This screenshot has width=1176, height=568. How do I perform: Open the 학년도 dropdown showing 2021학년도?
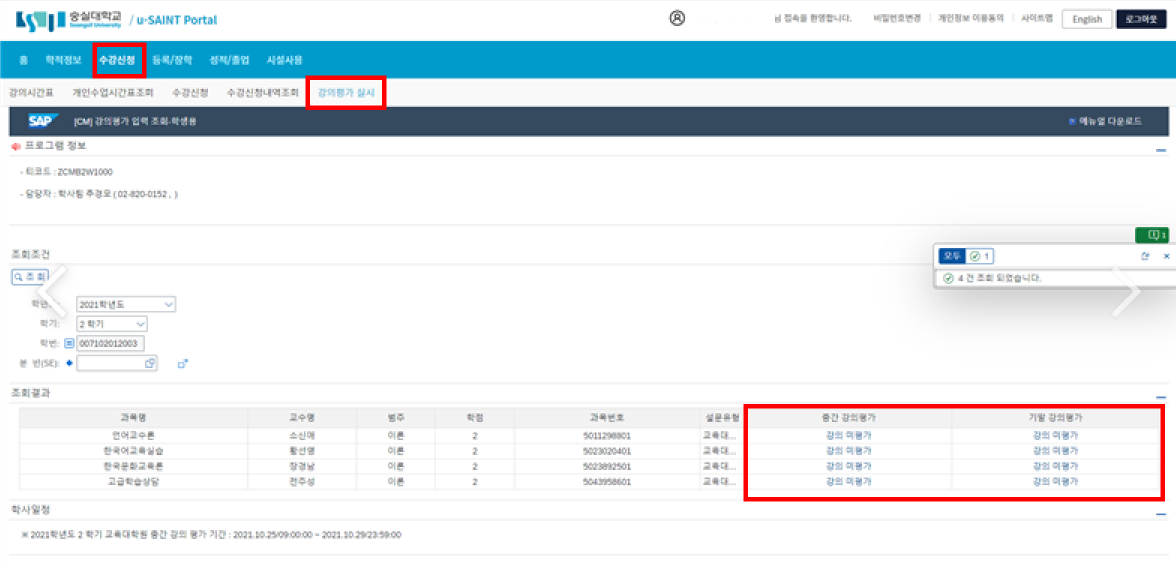[125, 304]
